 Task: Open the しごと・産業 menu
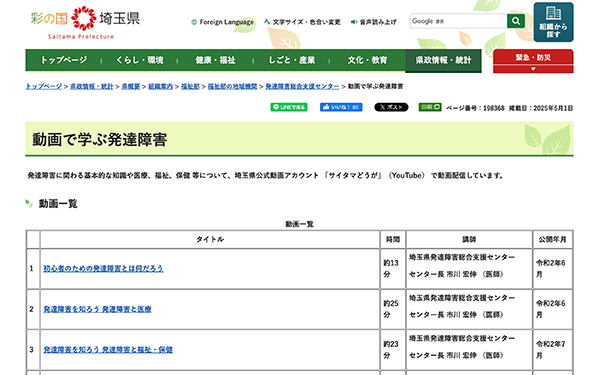click(291, 60)
